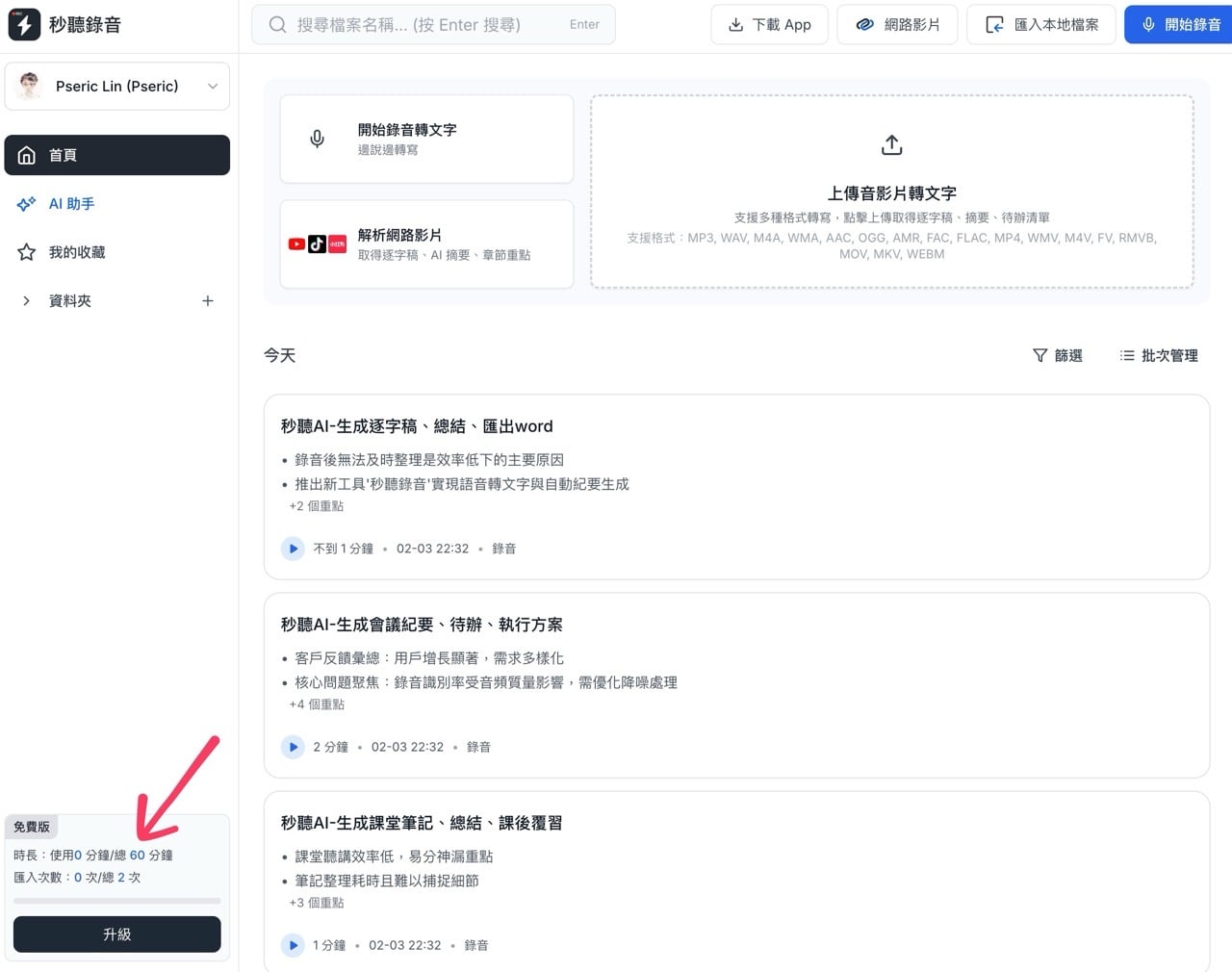Switch to the AI 助手 section
Screen dimensions: 1232x972
tap(70, 203)
